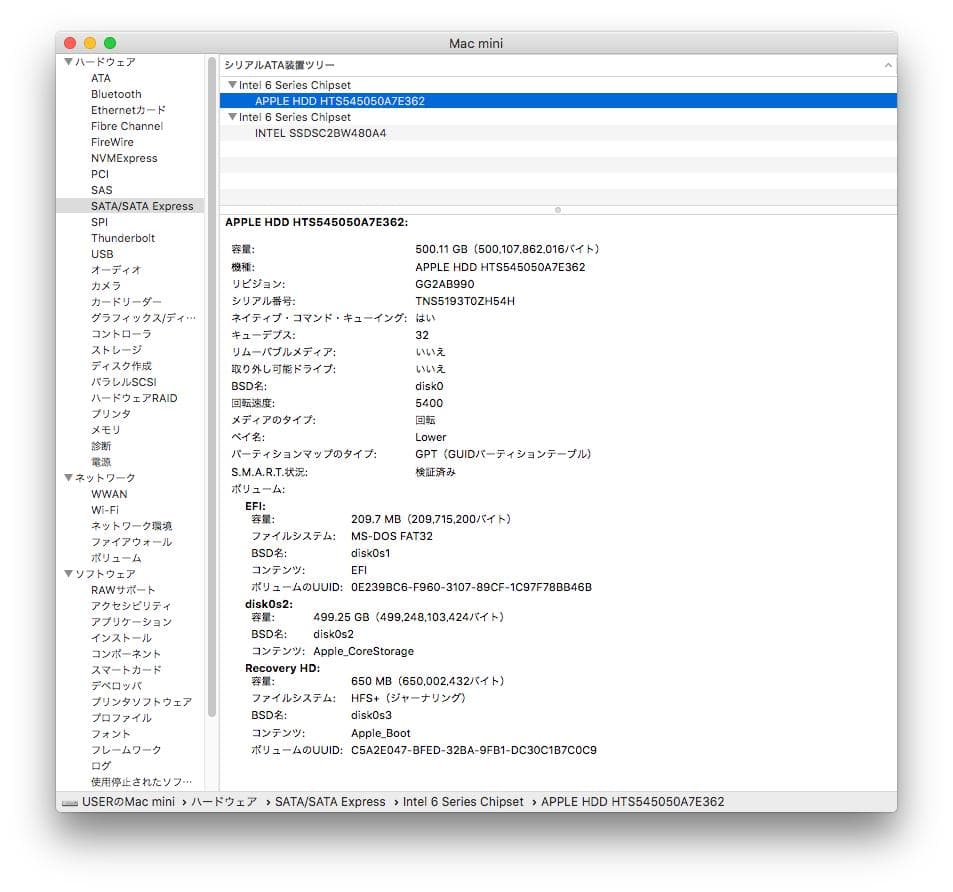Collapse the second Intel 6 Series Chipset row

click(x=232, y=117)
